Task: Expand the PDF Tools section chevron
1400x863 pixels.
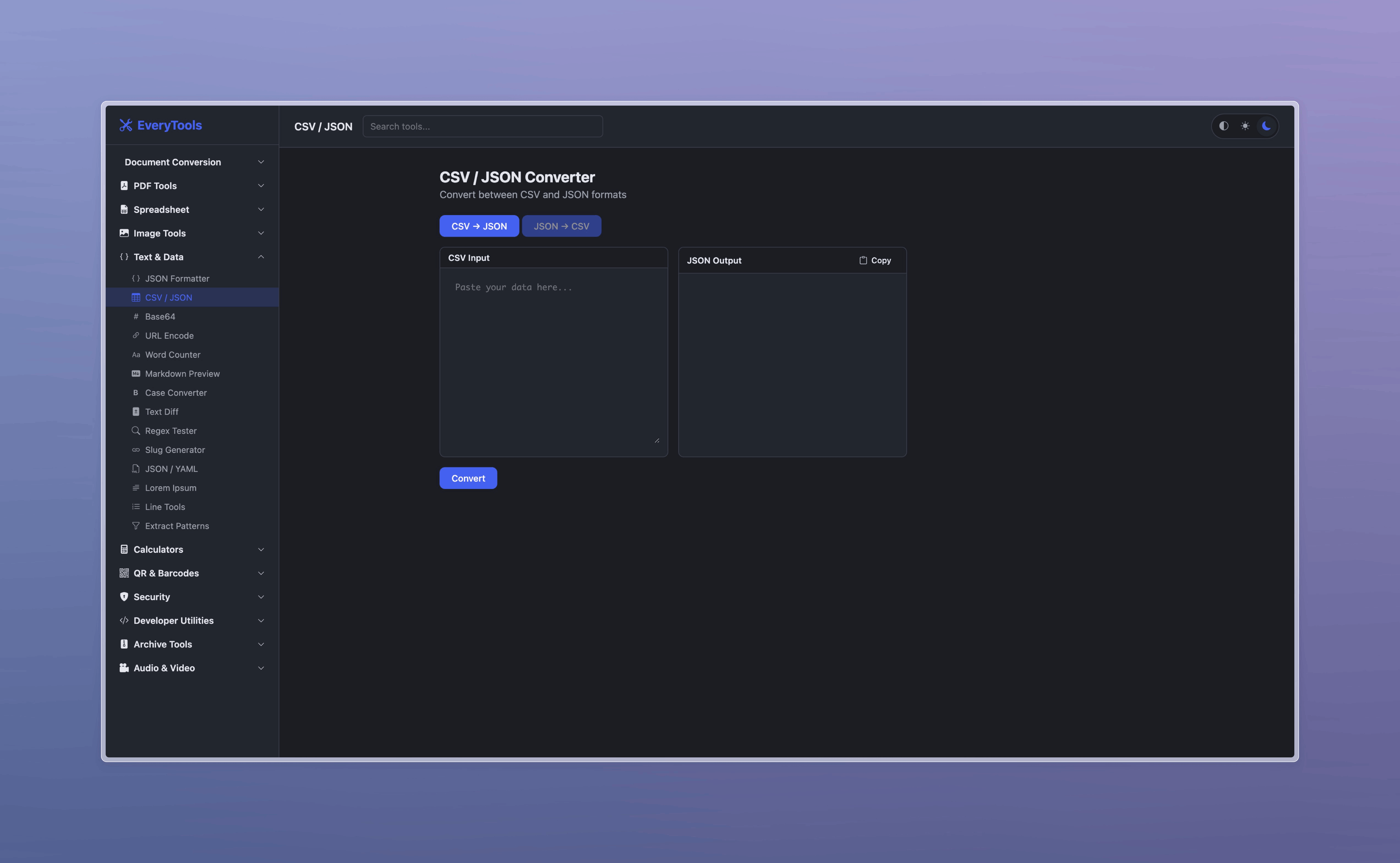Action: tap(261, 186)
